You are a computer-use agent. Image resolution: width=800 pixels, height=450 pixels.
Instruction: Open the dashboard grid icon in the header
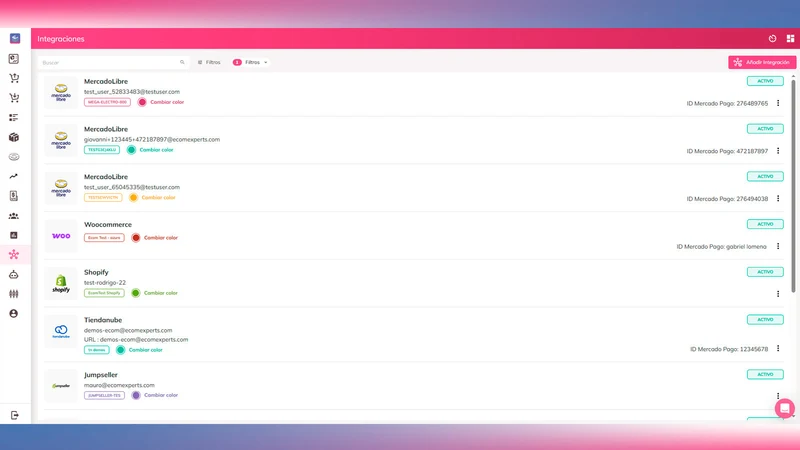(790, 39)
